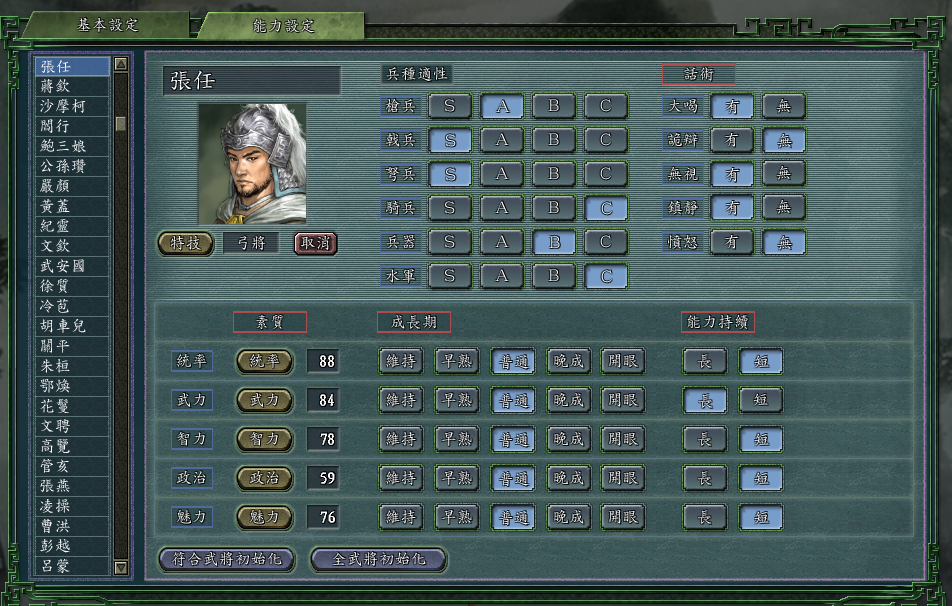
Task: Click the 武力 value 84
Action: point(324,400)
